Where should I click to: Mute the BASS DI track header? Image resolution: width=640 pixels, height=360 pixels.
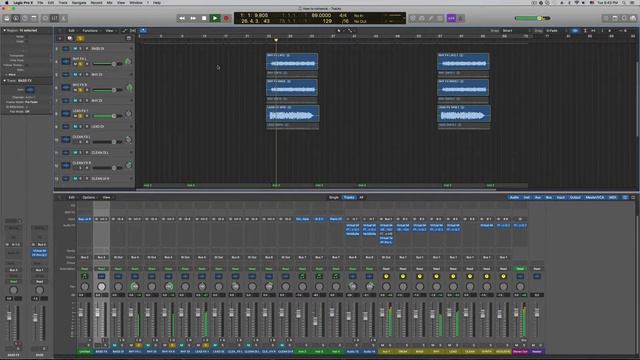[75, 49]
